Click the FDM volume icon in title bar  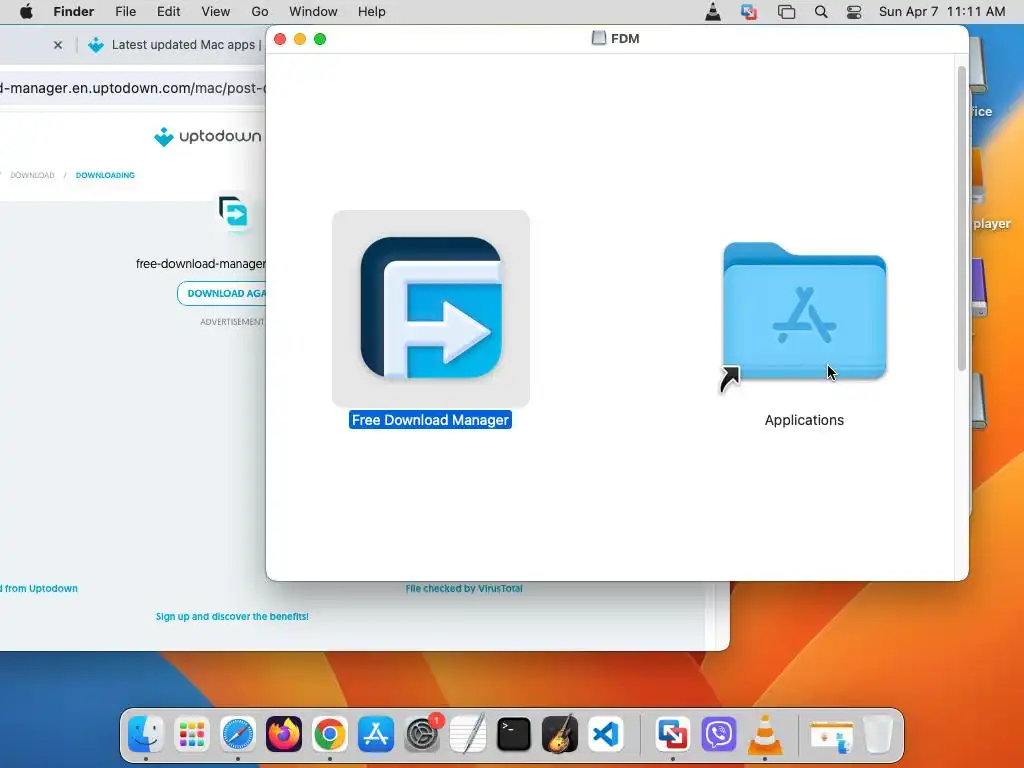598,39
